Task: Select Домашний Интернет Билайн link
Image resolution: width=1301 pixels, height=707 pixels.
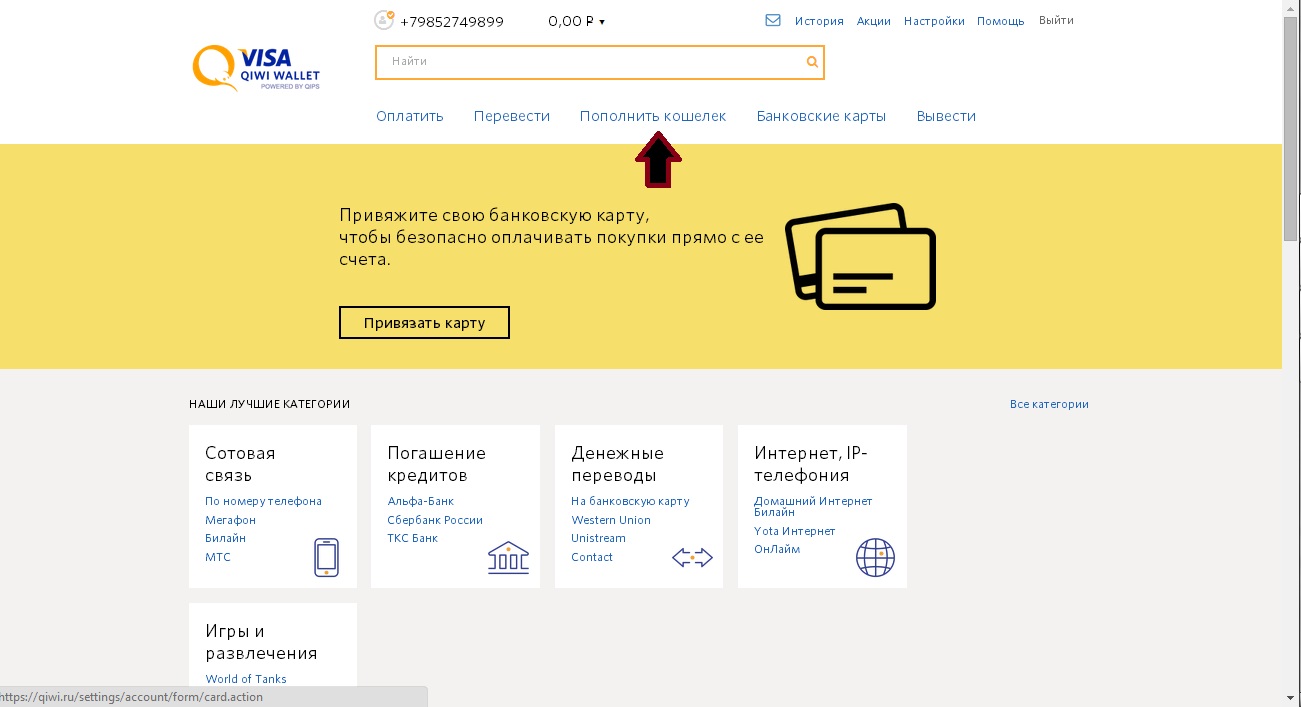Action: pyautogui.click(x=814, y=506)
